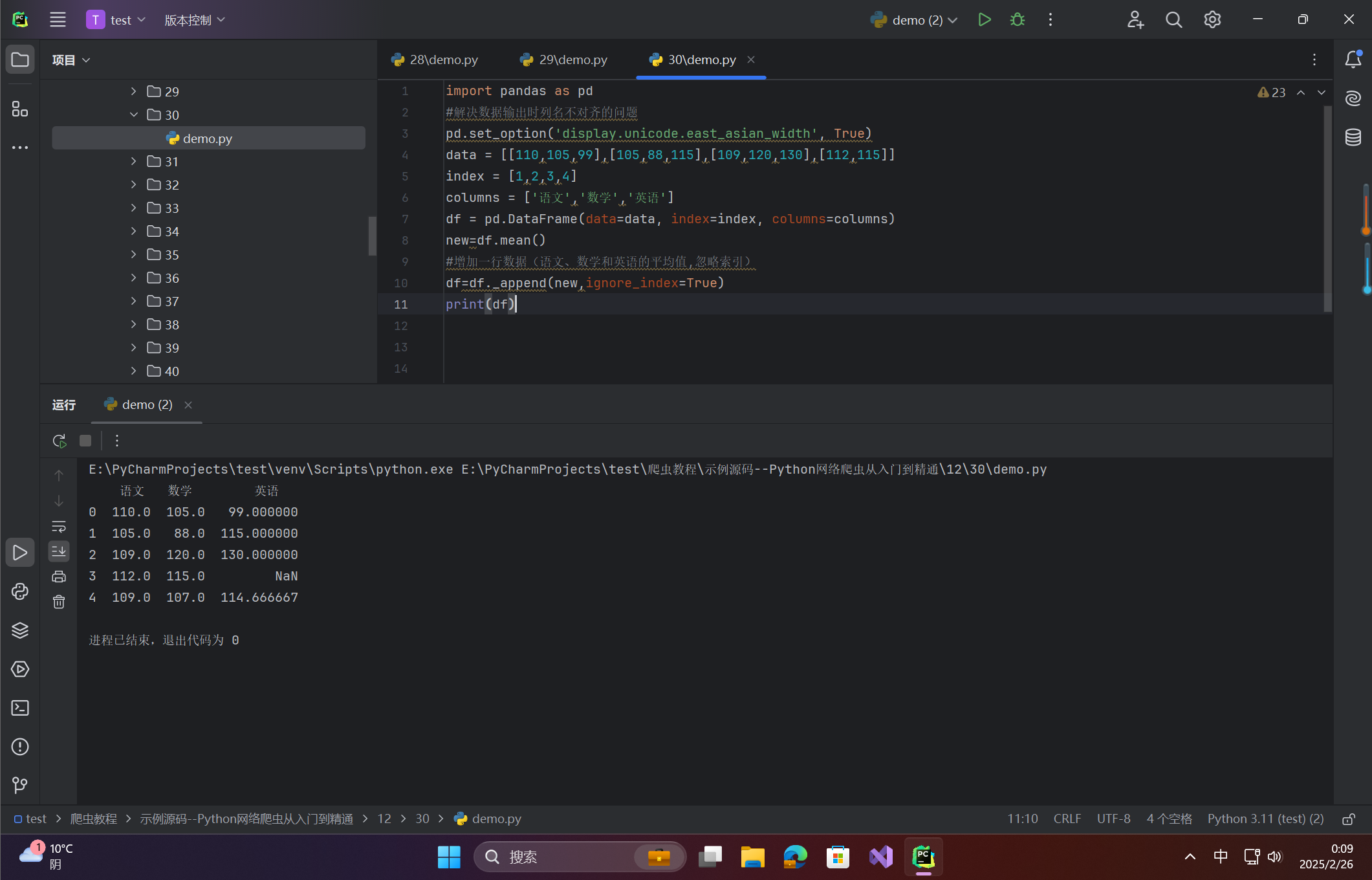Change the UTF-8 file encoding
1372x880 pixels.
[x=1113, y=819]
